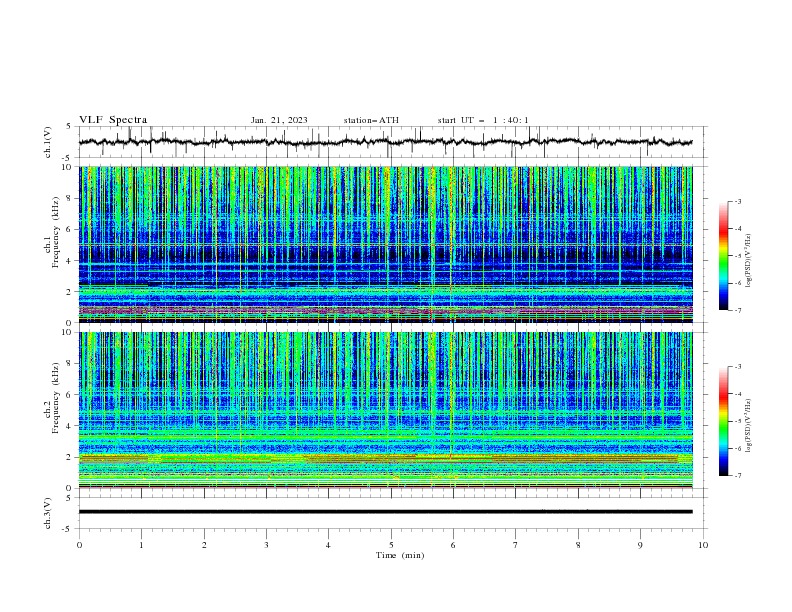This screenshot has width=792, height=612.
Task: Click the 'start UT = 1:40:1' header text
Action: [483, 120]
